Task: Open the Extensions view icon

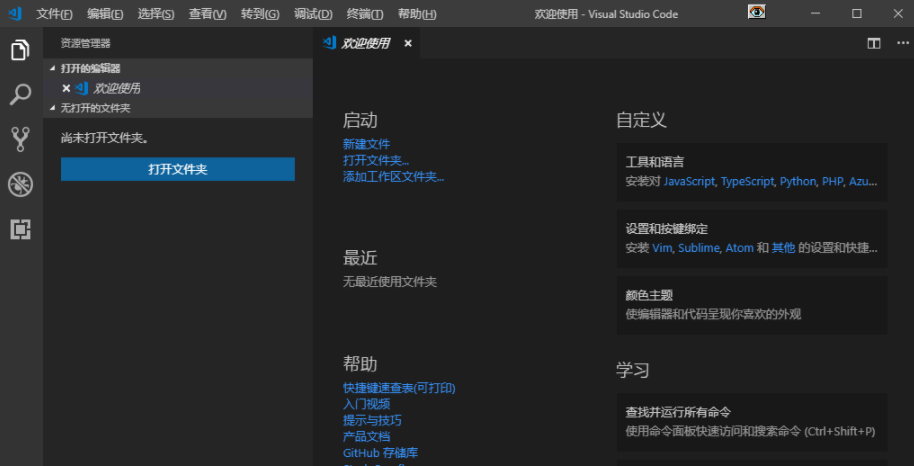Action: tap(20, 229)
